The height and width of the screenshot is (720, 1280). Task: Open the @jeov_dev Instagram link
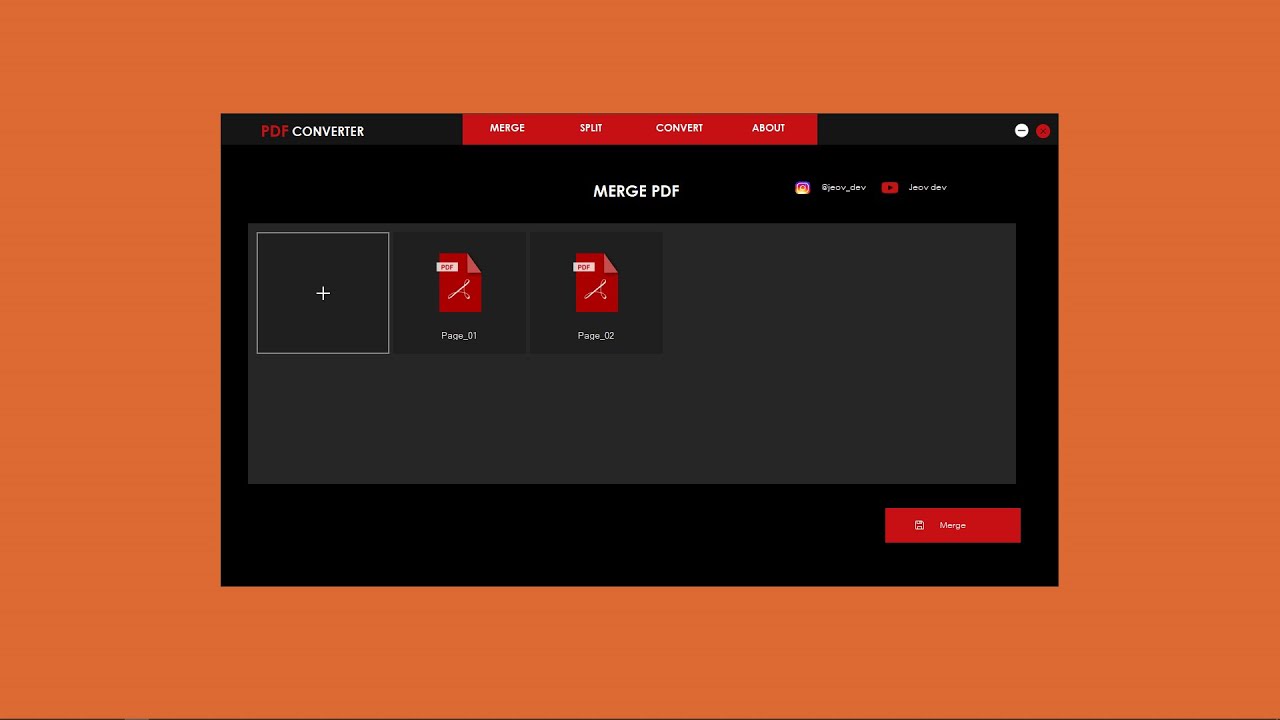pos(843,188)
